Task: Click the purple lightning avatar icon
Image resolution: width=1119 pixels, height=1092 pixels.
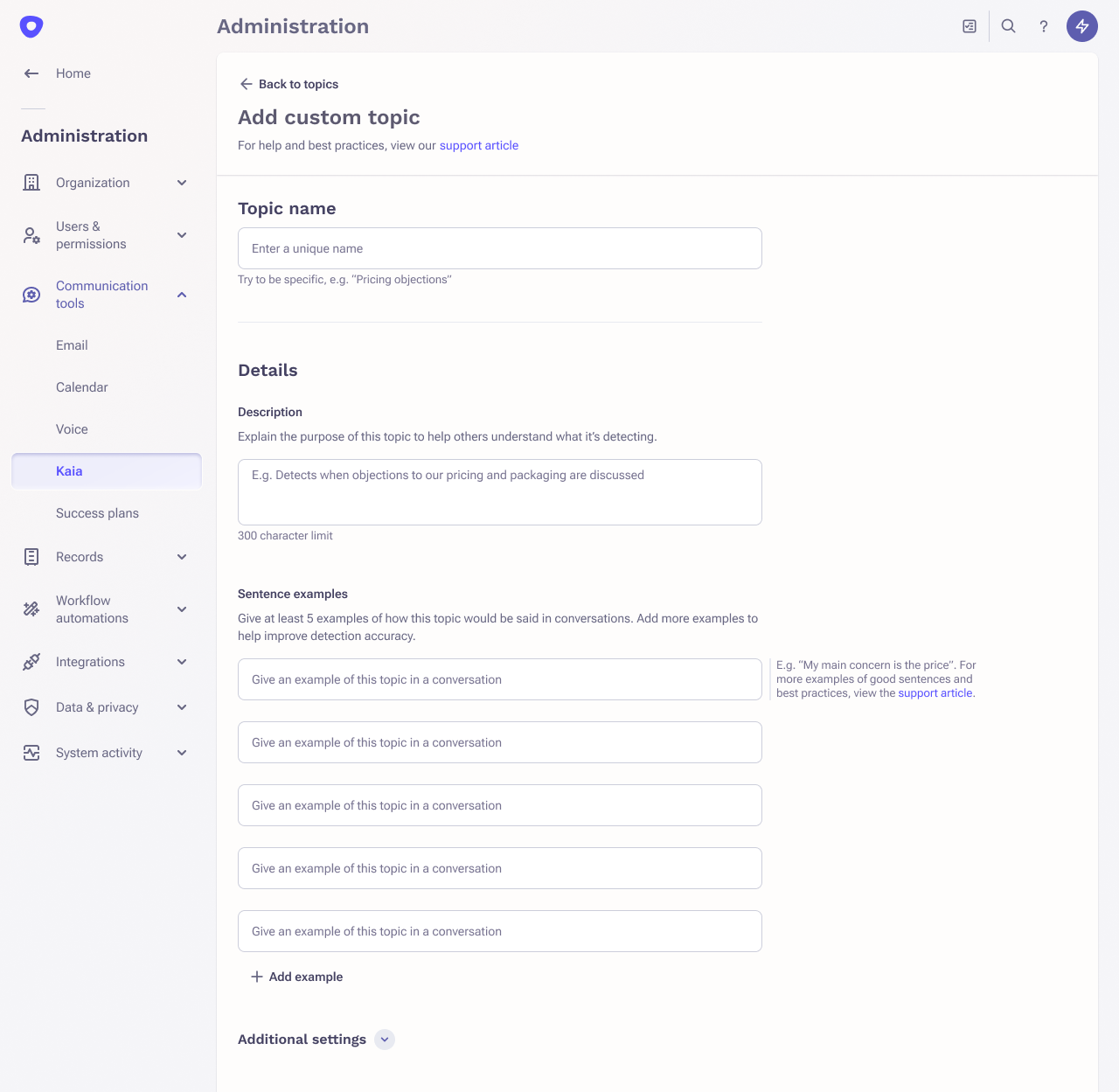Action: coord(1081,26)
